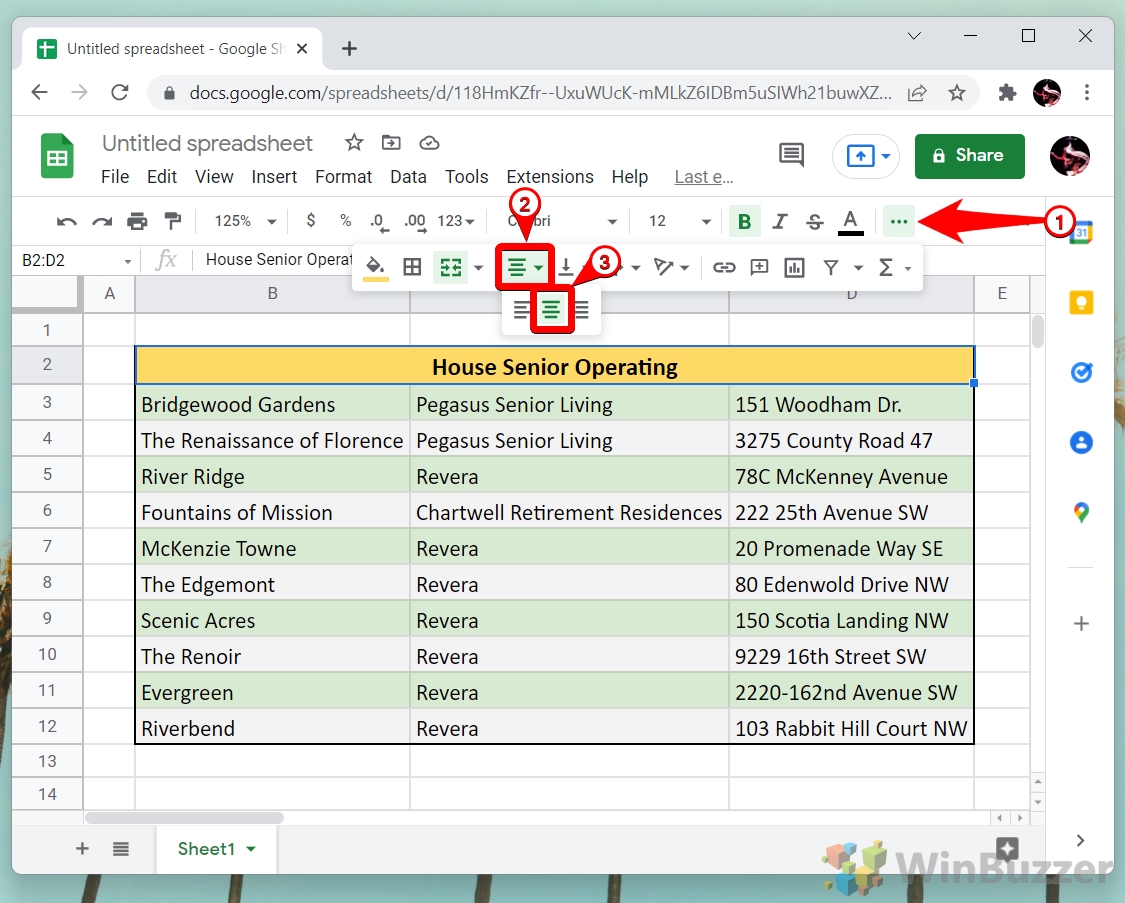1125x903 pixels.
Task: Format as percent icon
Action: (346, 221)
